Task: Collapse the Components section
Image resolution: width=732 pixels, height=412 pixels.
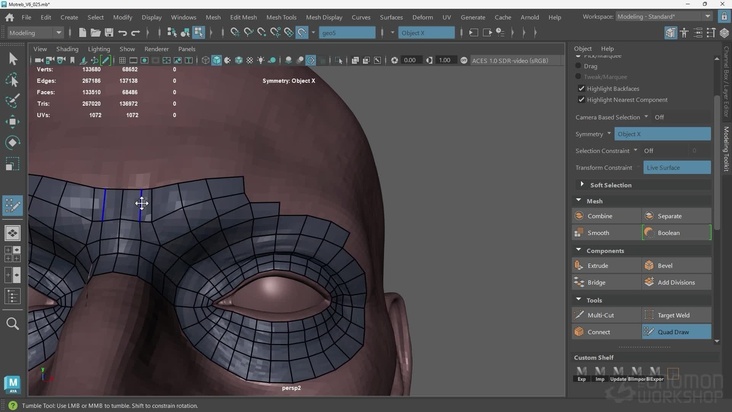Action: tap(579, 250)
